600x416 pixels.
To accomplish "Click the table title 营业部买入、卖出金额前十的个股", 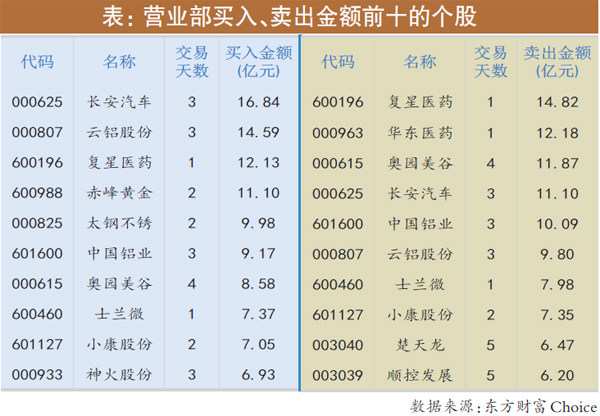I will (300, 17).
